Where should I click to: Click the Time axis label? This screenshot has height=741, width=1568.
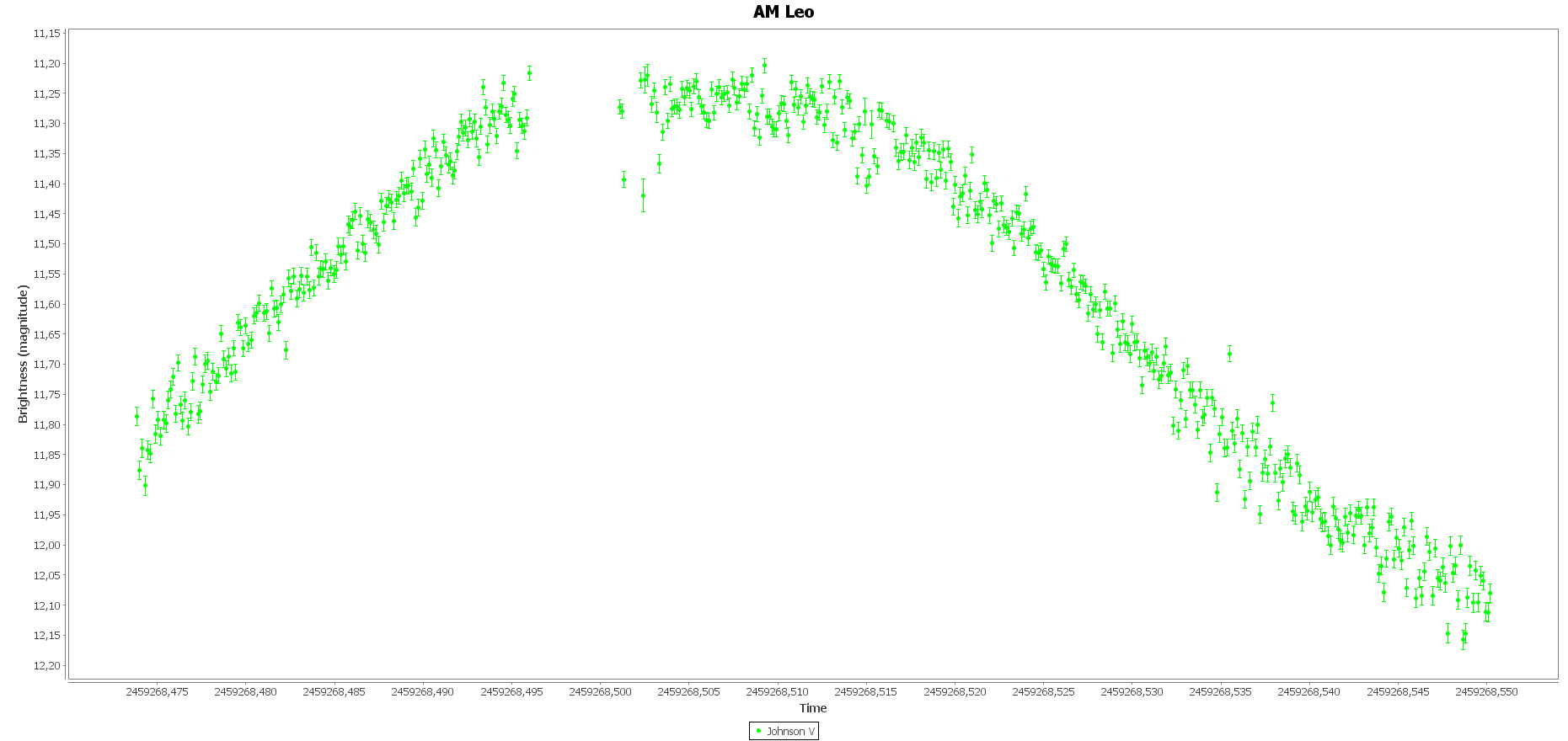tap(813, 708)
